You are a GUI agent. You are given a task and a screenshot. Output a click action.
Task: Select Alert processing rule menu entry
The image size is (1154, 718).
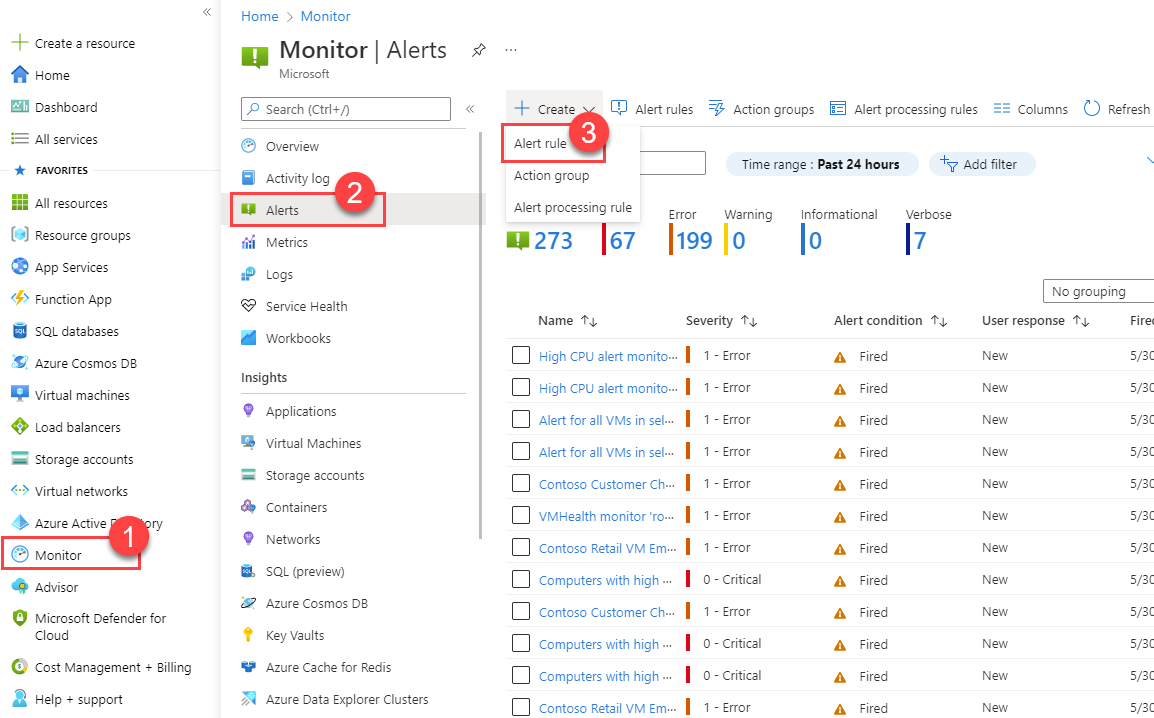572,207
